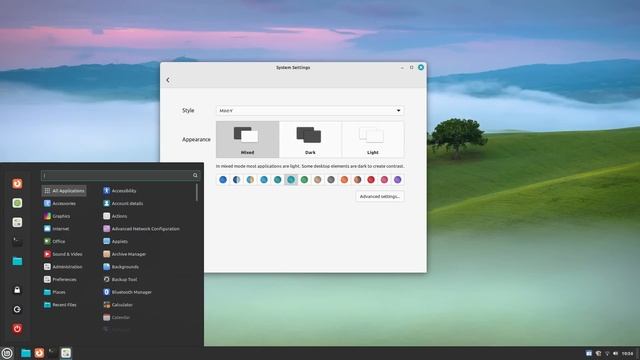The width and height of the screenshot is (640, 360).
Task: Select the Mixed appearance option
Action: [247, 139]
